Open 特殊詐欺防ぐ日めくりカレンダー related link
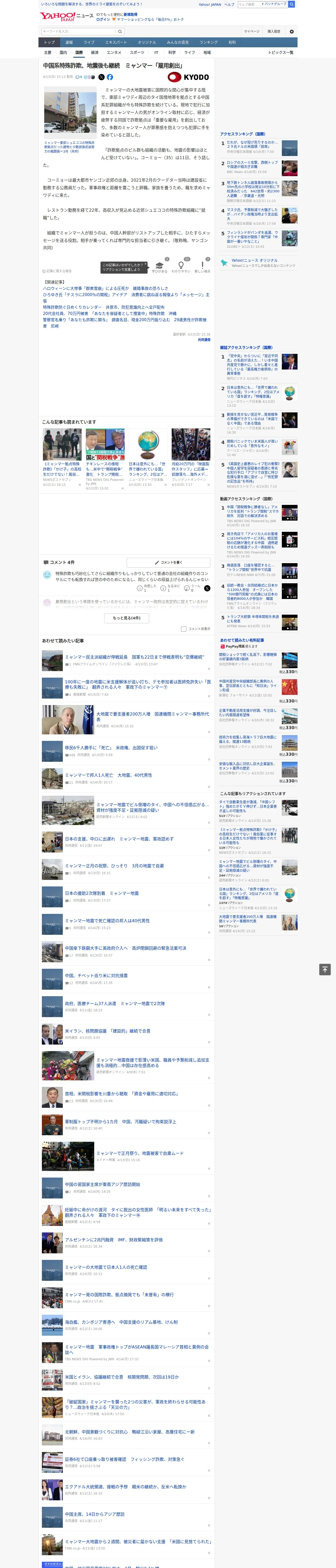Viewport: 336px width, 1568px height. point(104,307)
